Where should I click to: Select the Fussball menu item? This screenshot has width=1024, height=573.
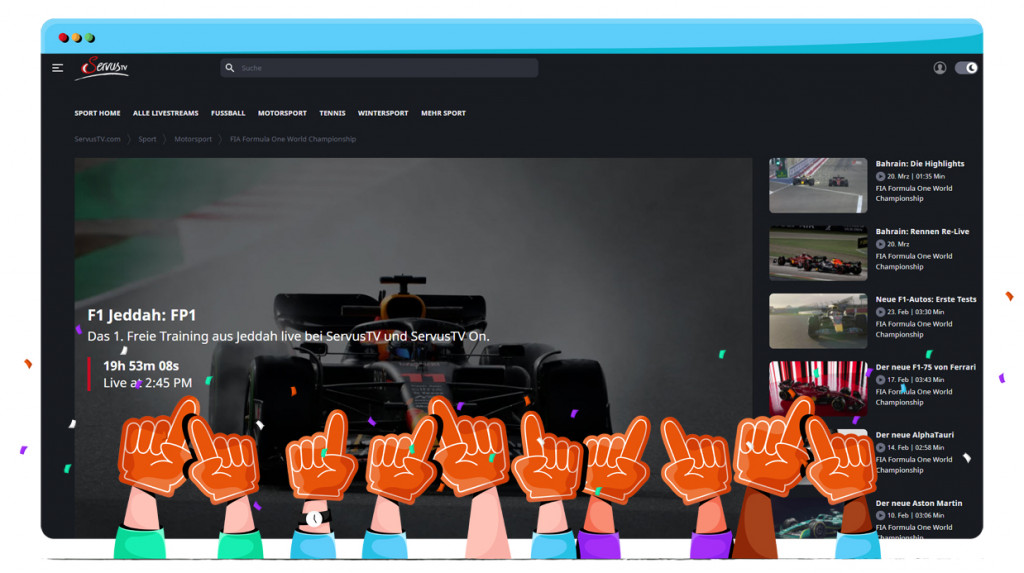(228, 113)
